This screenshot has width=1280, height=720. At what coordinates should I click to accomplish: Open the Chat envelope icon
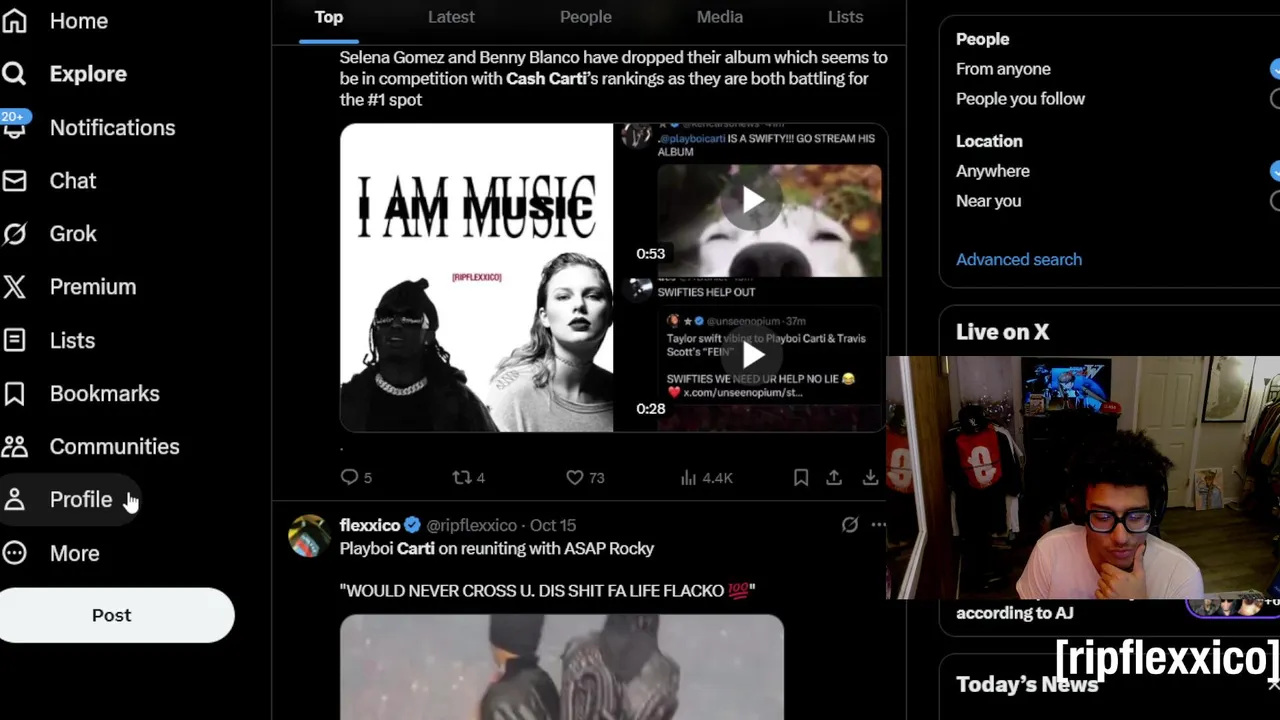point(14,180)
